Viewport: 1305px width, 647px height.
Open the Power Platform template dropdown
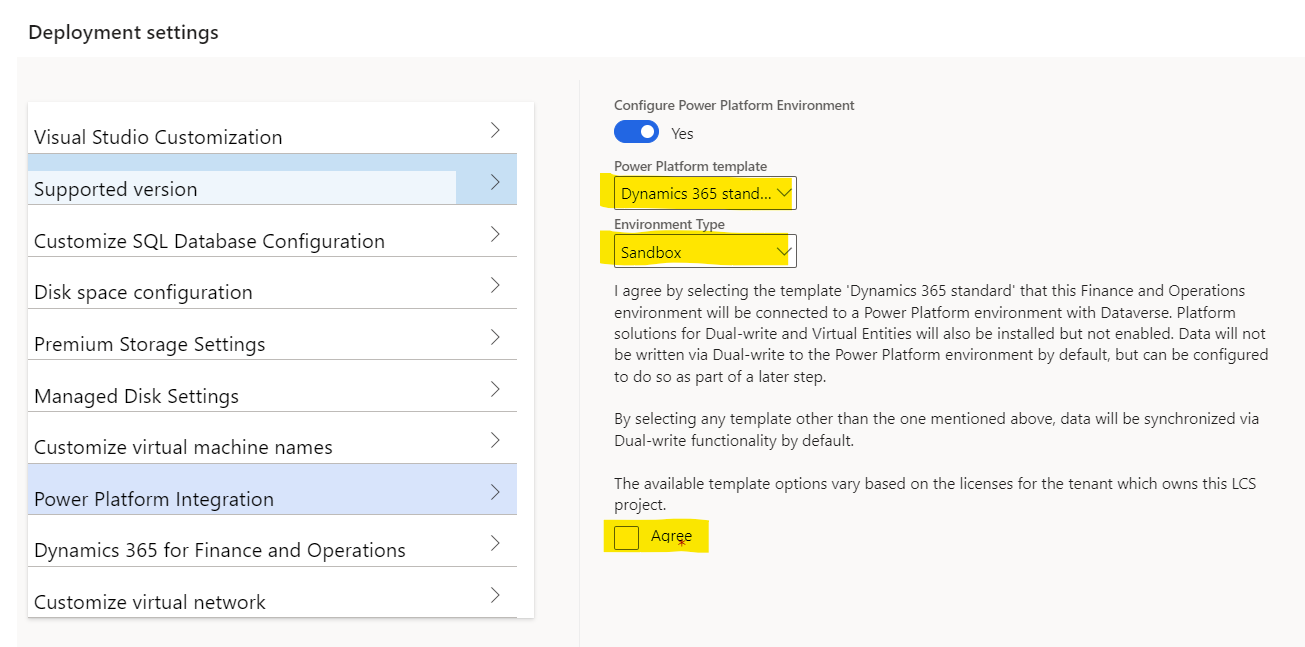(x=705, y=193)
